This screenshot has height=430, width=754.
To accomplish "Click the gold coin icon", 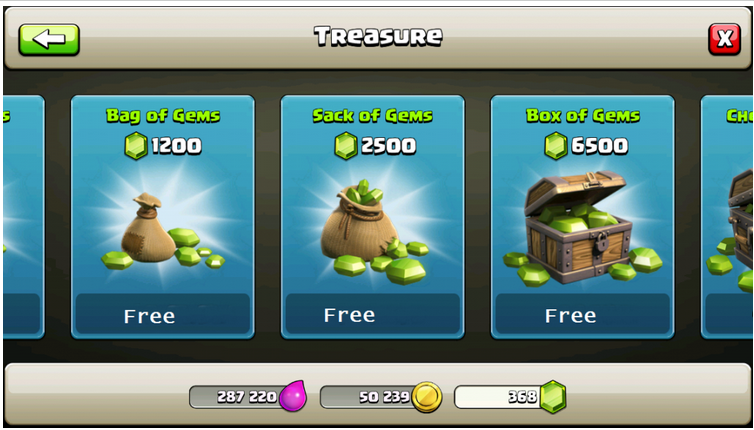I will point(427,397).
